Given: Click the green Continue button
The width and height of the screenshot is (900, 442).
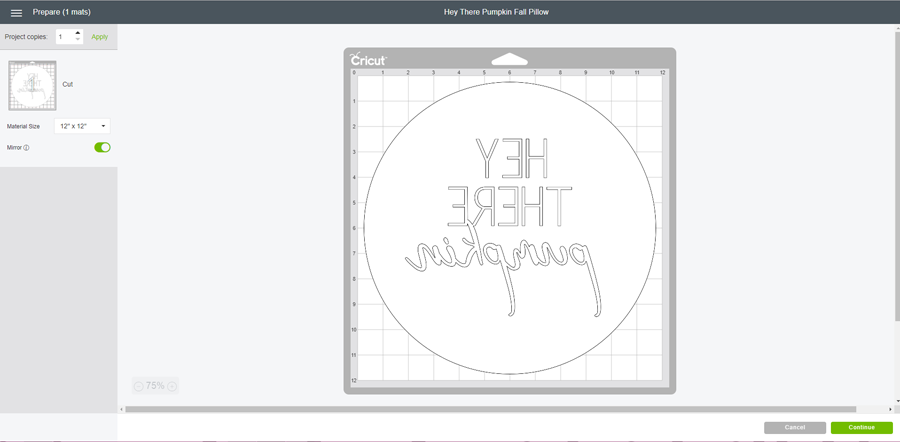Looking at the screenshot, I should pyautogui.click(x=862, y=428).
